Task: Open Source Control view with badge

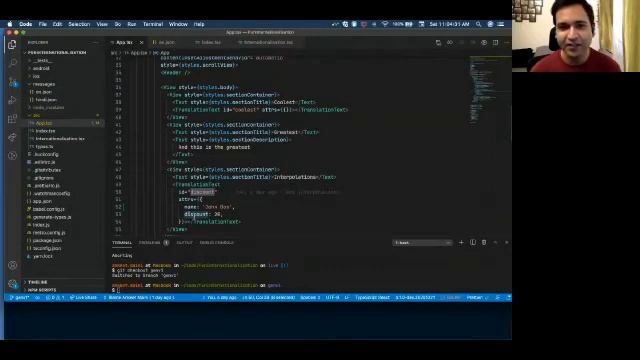Action: [12, 82]
